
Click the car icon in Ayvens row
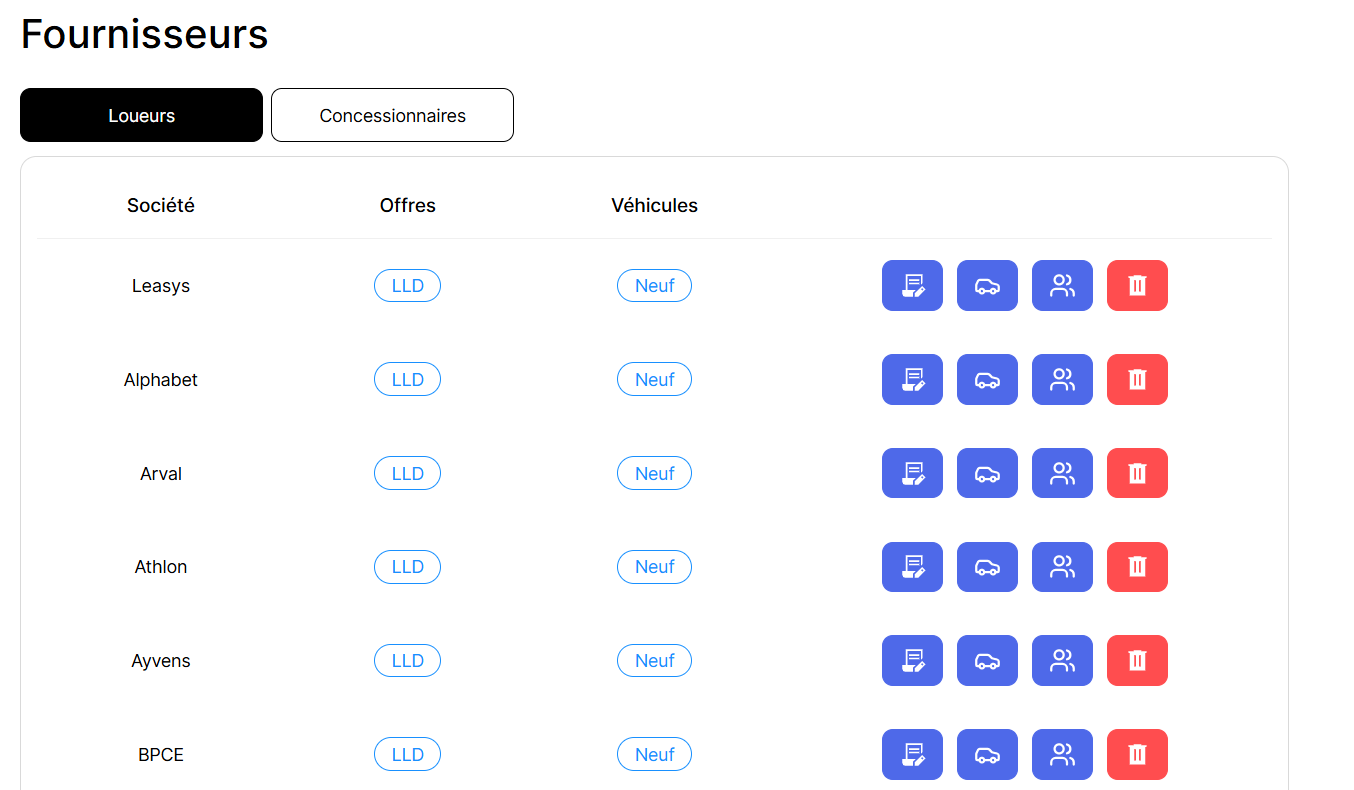[x=987, y=661]
